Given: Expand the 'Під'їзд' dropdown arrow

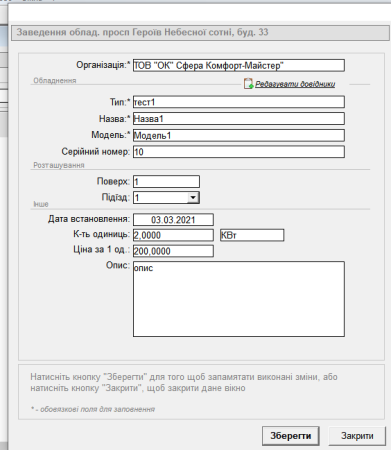Looking at the screenshot, I should click(193, 198).
